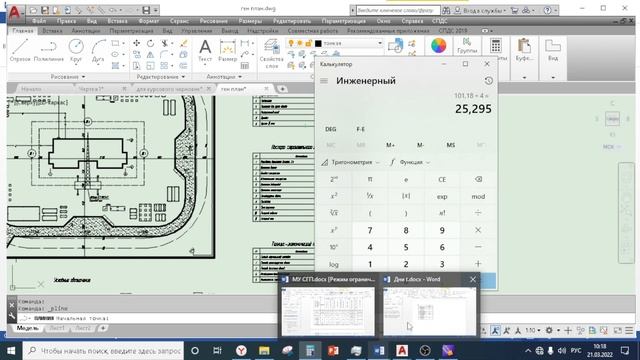Open Функция dropdown in calculator
This screenshot has height=360, width=640.
410,162
